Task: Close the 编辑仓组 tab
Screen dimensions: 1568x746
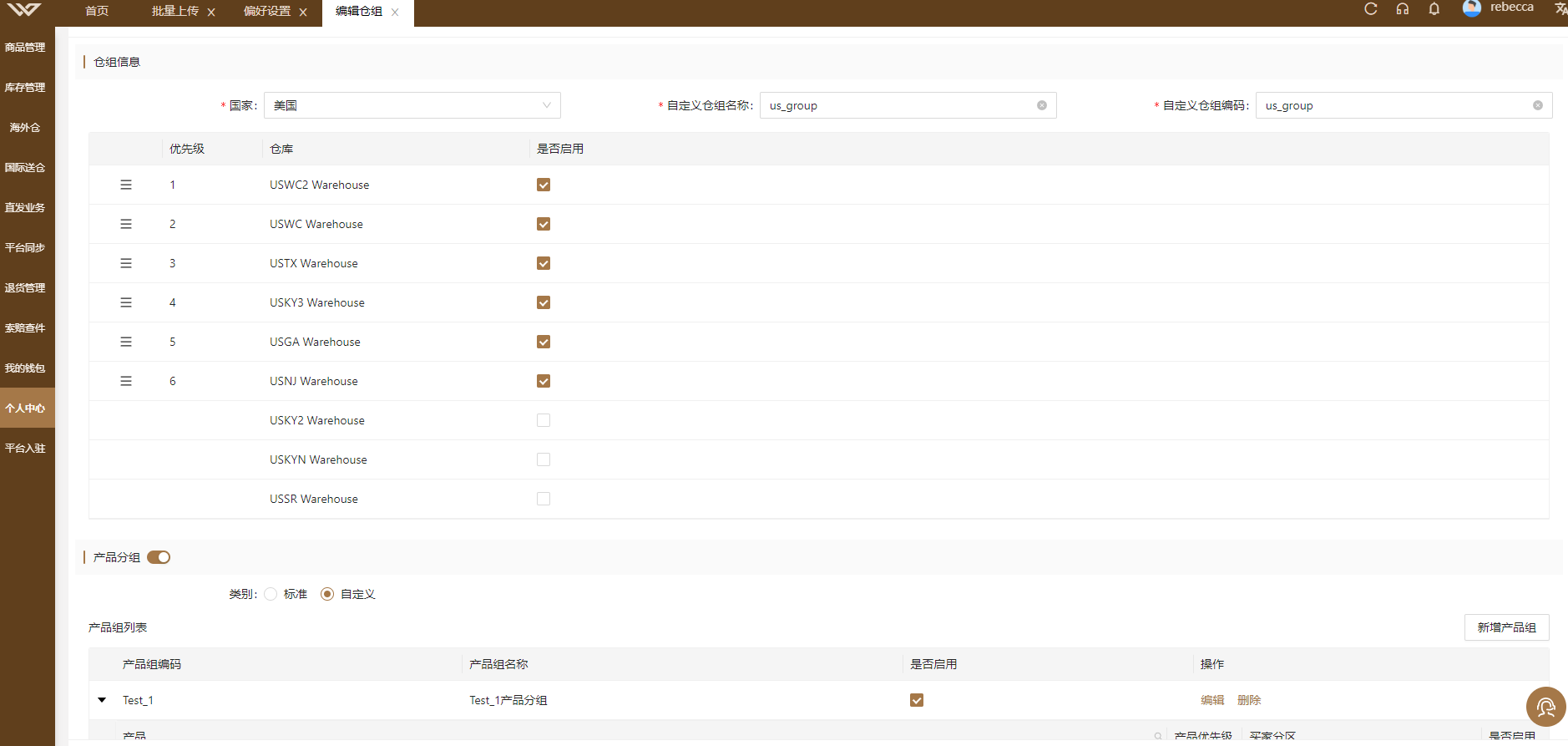Action: coord(395,12)
